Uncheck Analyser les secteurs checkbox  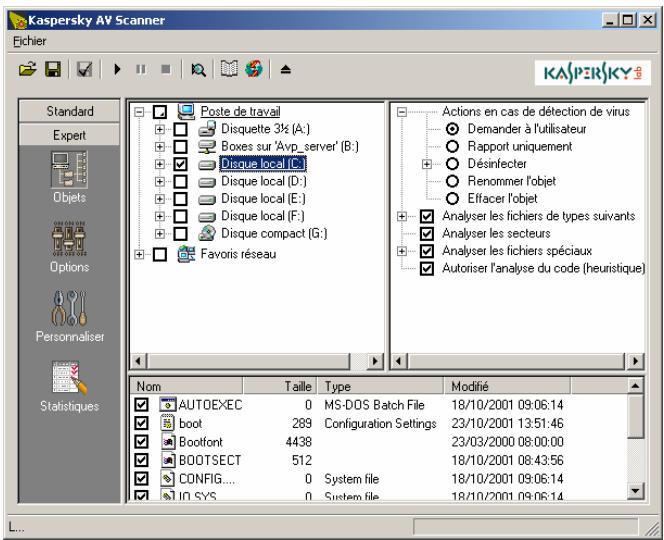tap(427, 233)
